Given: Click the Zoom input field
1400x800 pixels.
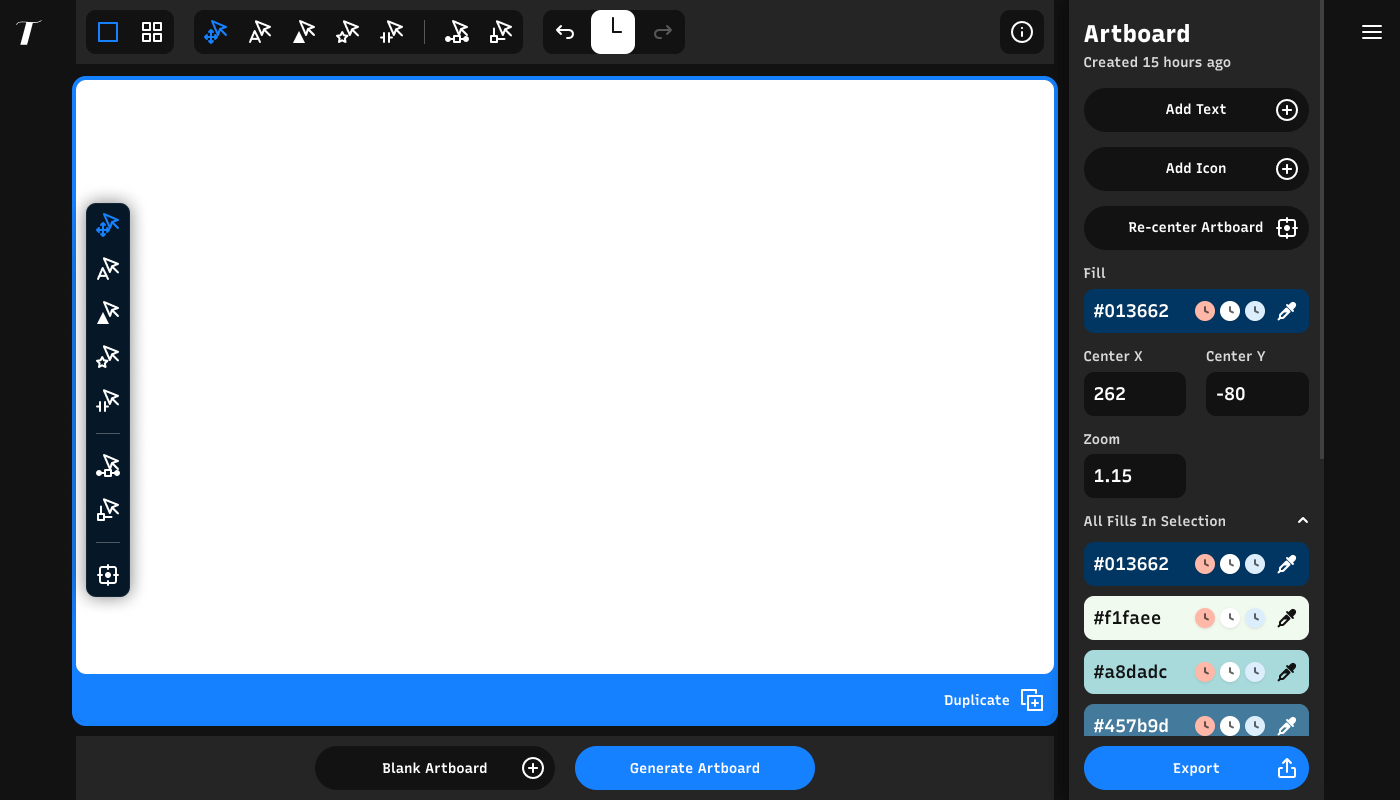Looking at the screenshot, I should click(x=1134, y=476).
